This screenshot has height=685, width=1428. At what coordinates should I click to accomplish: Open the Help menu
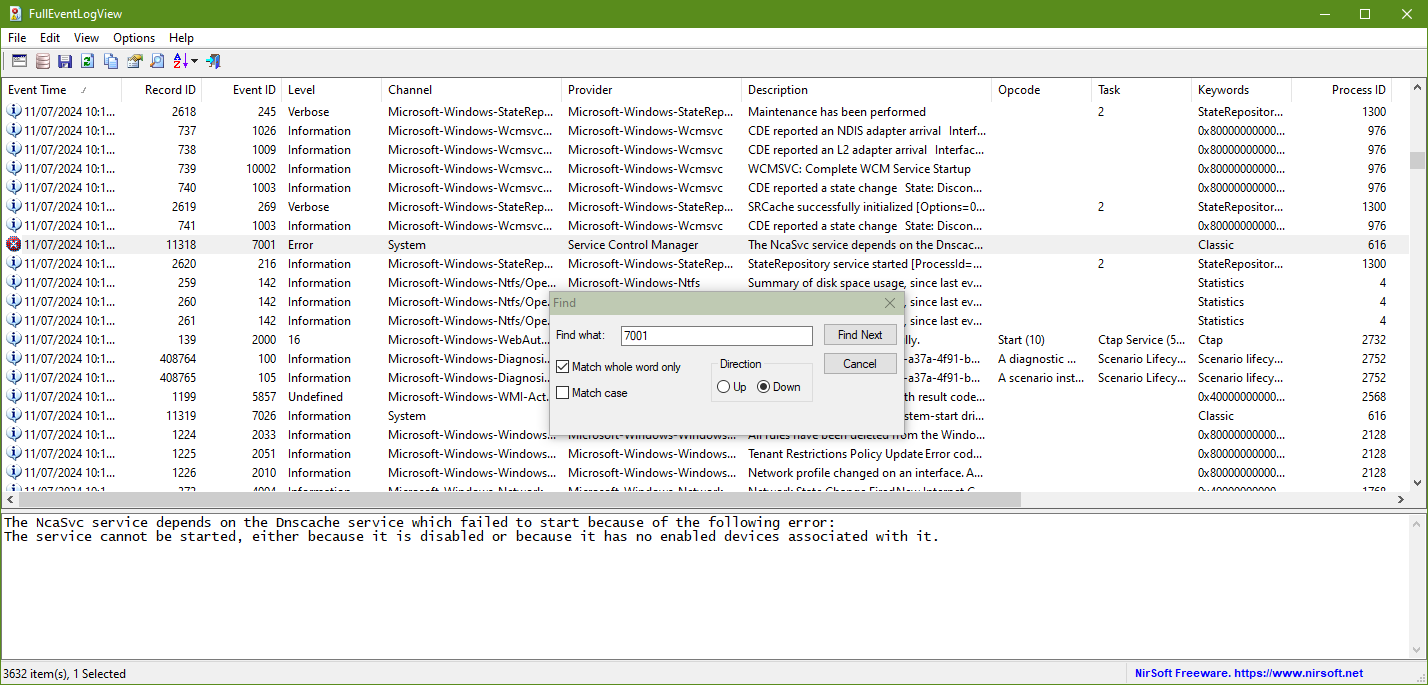coord(181,38)
